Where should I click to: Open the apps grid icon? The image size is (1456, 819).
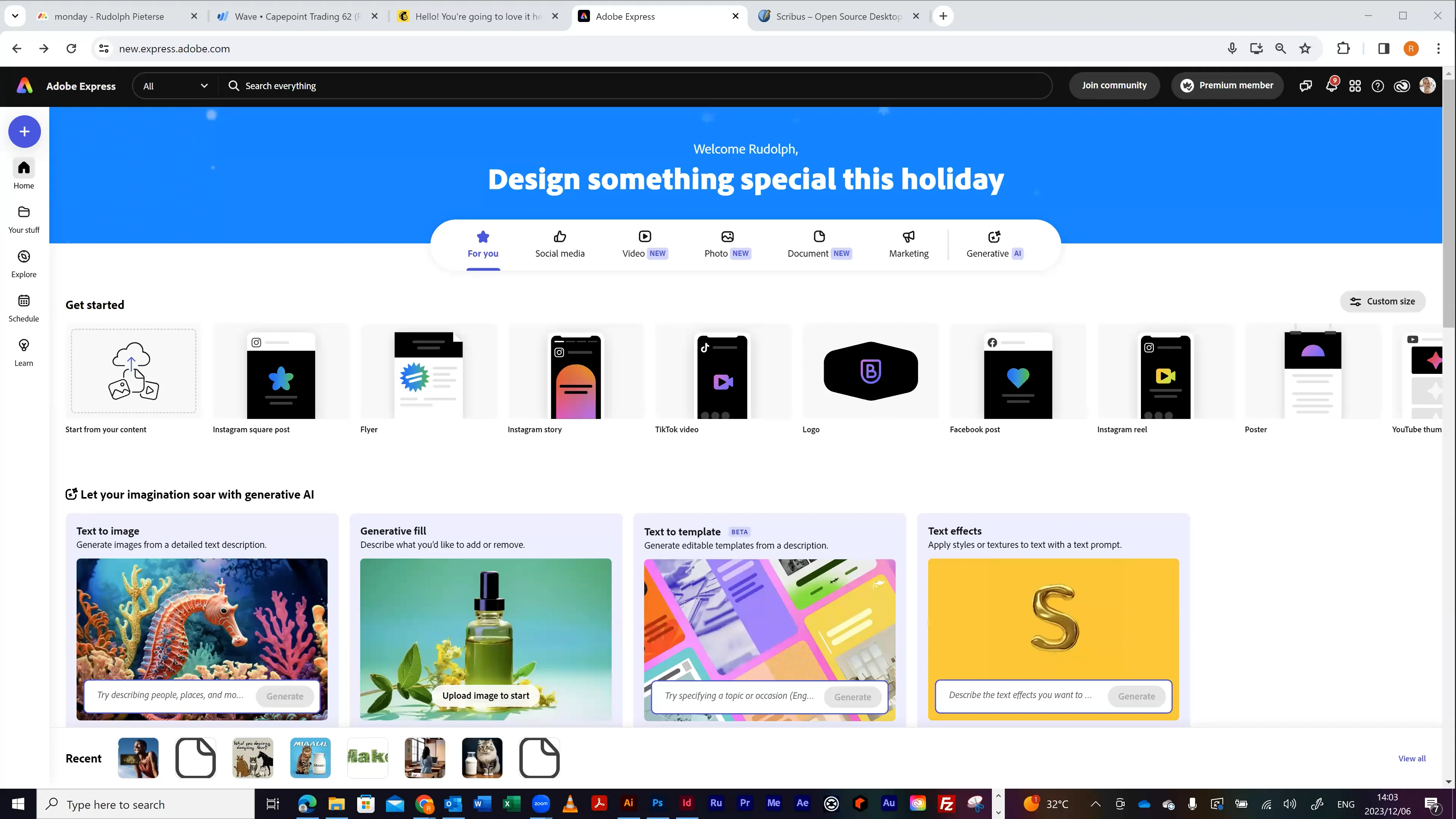click(x=1355, y=86)
